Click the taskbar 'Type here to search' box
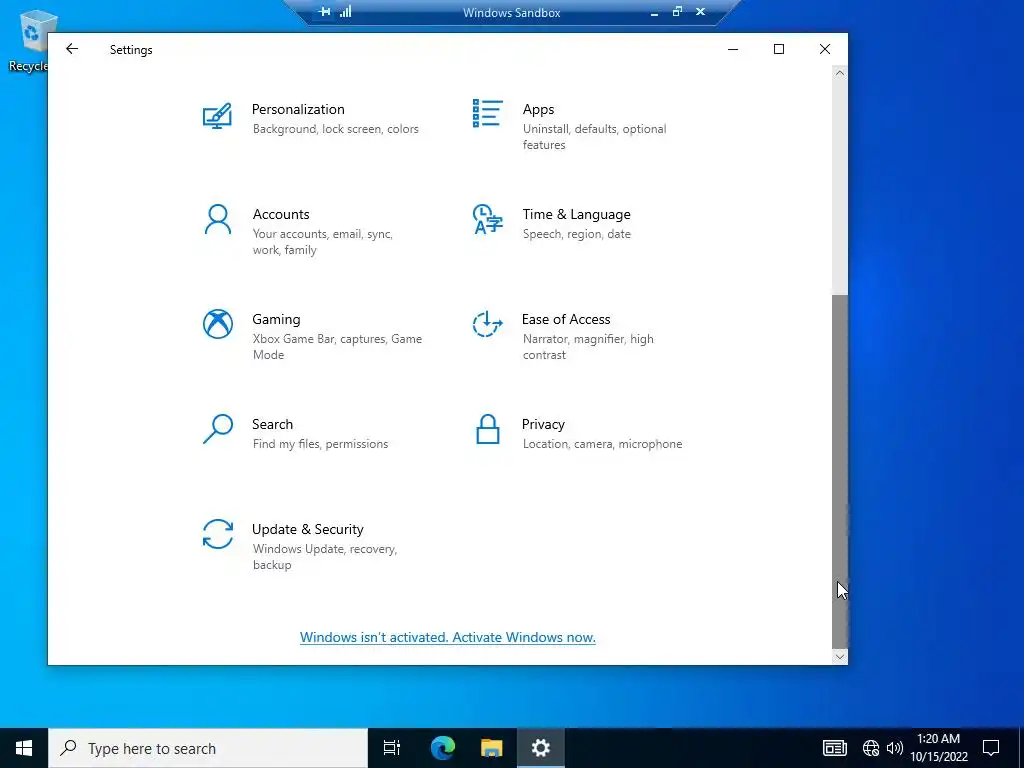The width and height of the screenshot is (1024, 768). coord(208,748)
